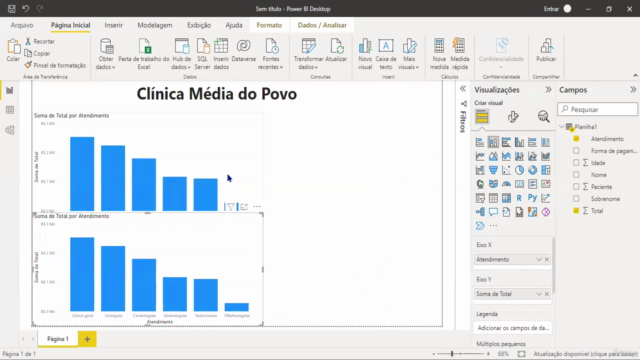Select the Power Automate visual
Image resolution: width=640 pixels, height=360 pixels.
tap(480, 226)
